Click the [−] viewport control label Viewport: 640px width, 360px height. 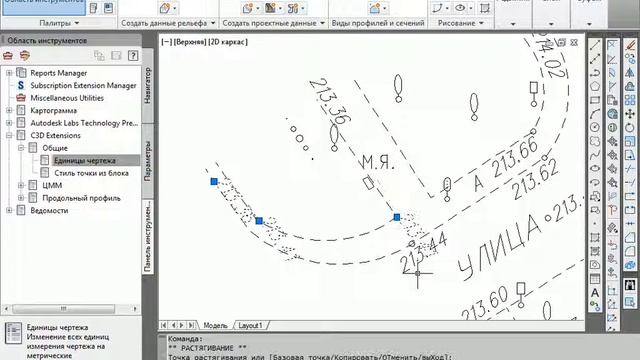click(x=167, y=42)
